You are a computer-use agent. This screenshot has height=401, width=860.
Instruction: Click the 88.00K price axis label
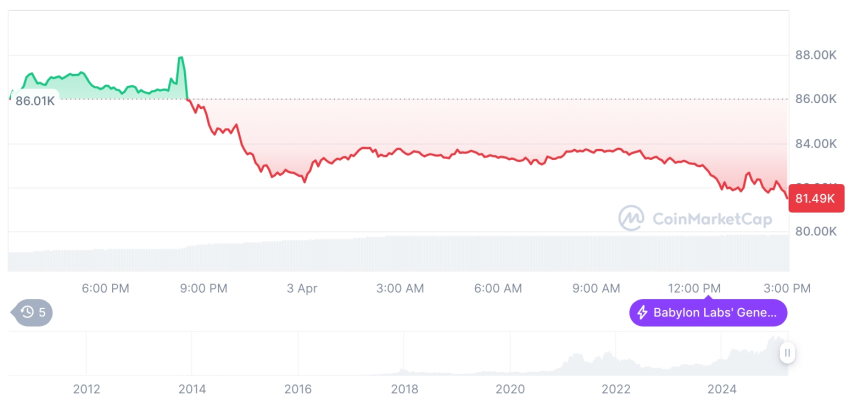815,55
